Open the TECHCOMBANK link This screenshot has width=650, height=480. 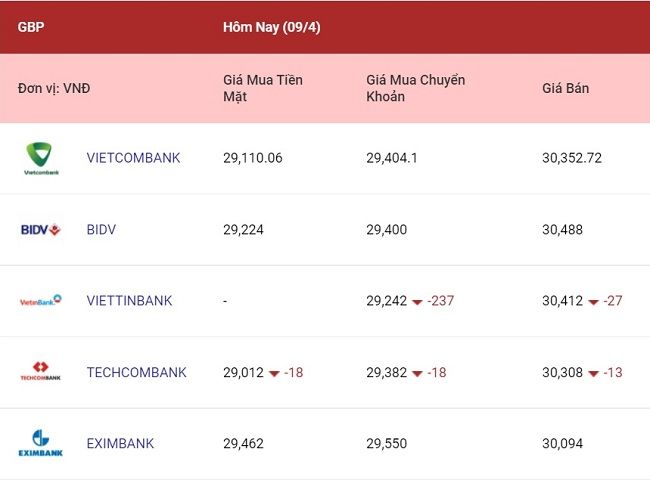[x=136, y=372]
